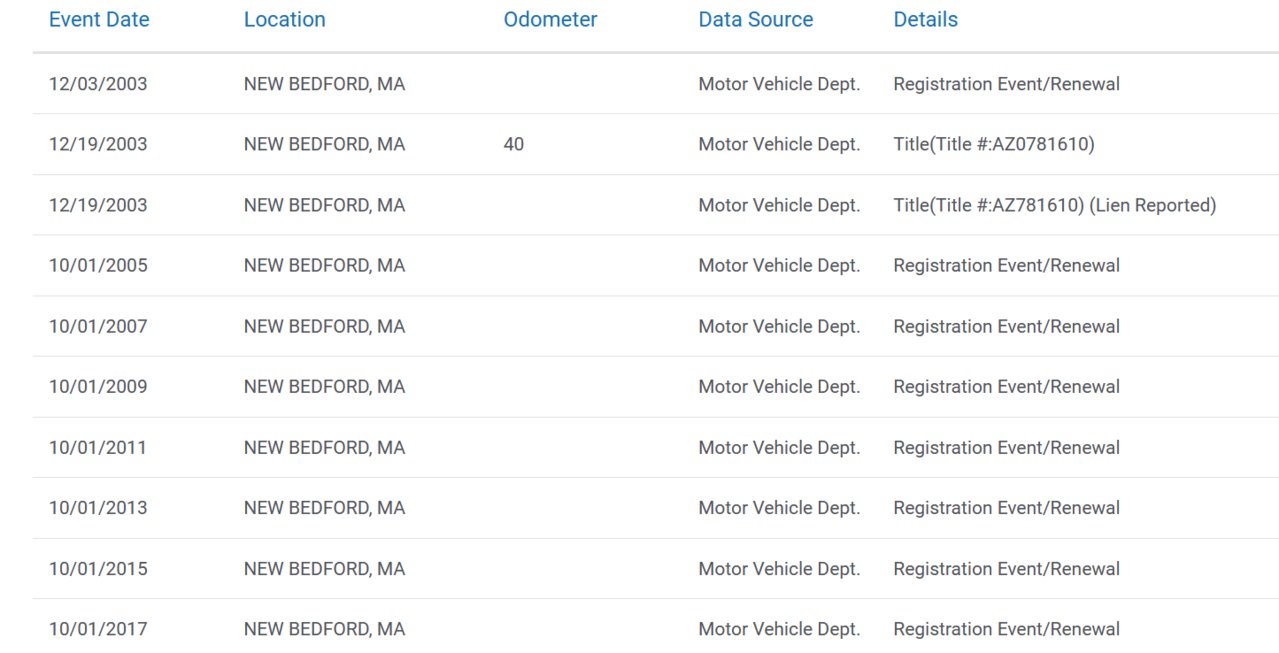Click Motor Vehicle Dept. in 10/01/2007 row
This screenshot has height=653, width=1279.
pos(779,327)
